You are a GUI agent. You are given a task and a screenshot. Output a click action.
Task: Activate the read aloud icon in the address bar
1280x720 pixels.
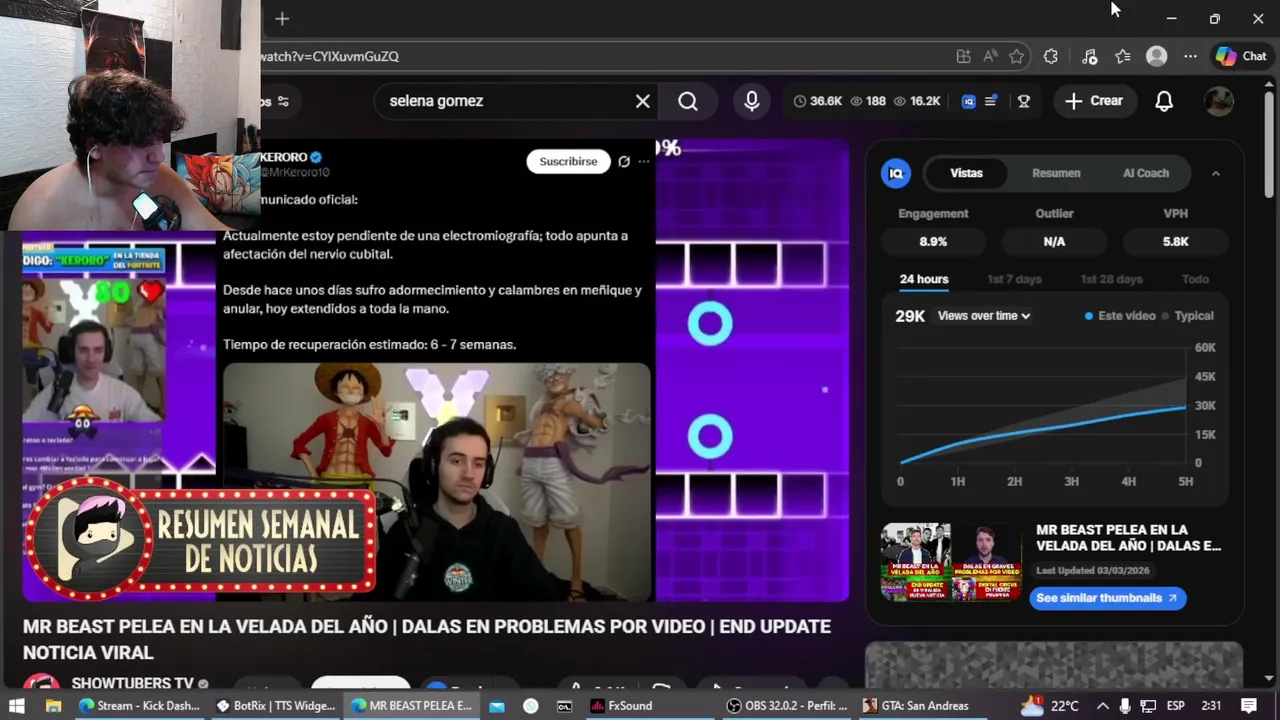tap(990, 56)
